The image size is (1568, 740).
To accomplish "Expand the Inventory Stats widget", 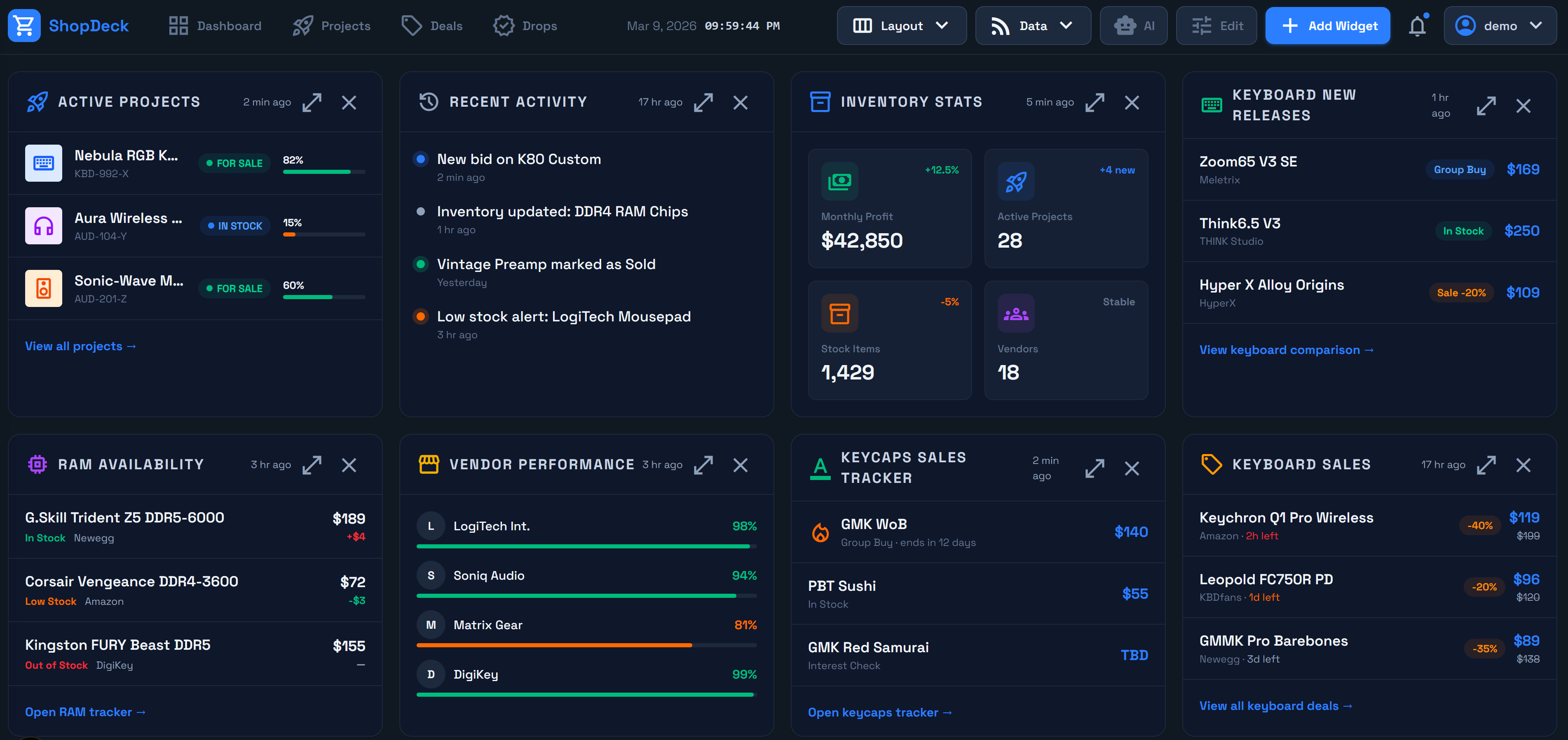I will (1095, 102).
